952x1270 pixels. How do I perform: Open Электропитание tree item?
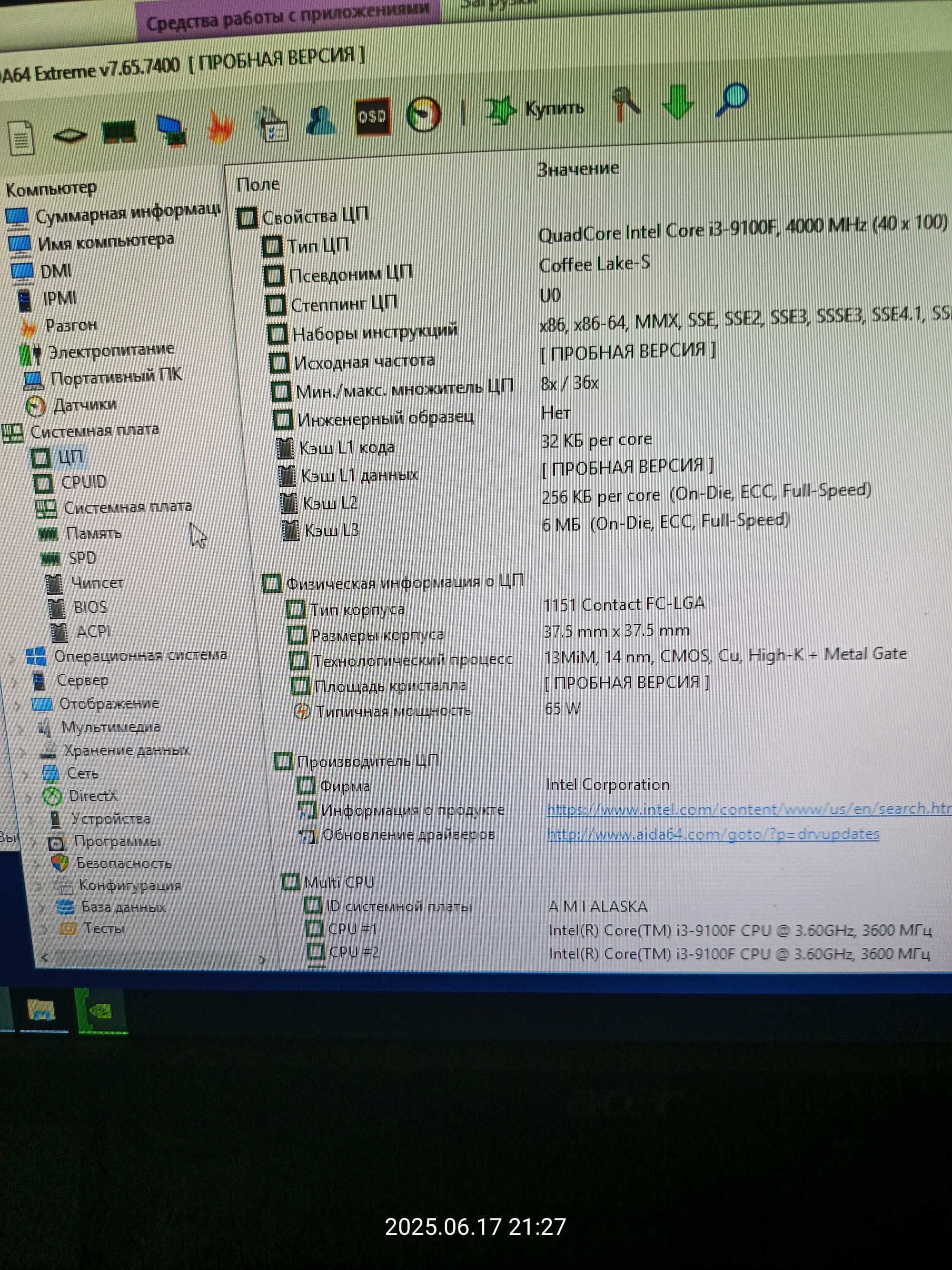pyautogui.click(x=97, y=351)
